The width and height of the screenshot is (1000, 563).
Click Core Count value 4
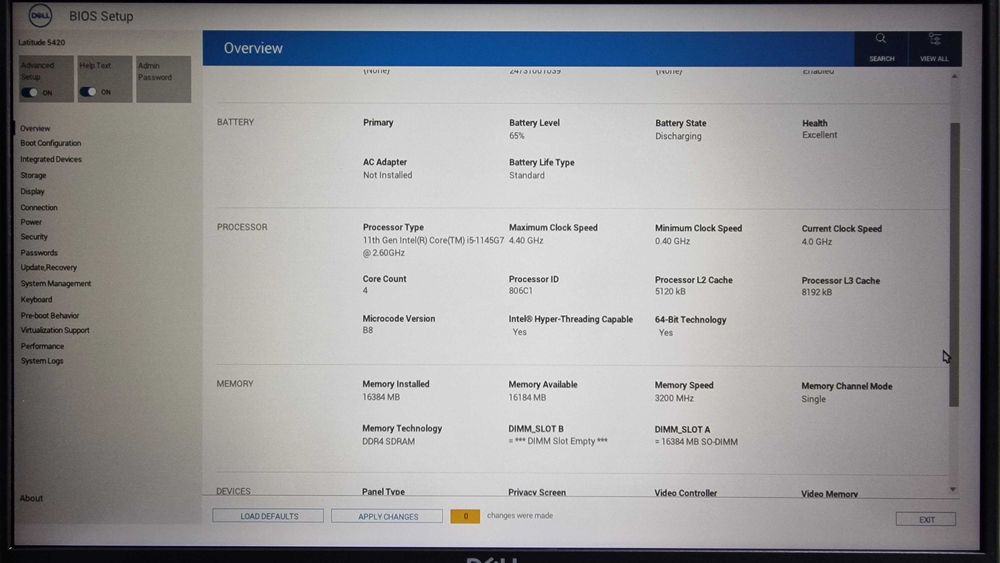pyautogui.click(x=365, y=291)
